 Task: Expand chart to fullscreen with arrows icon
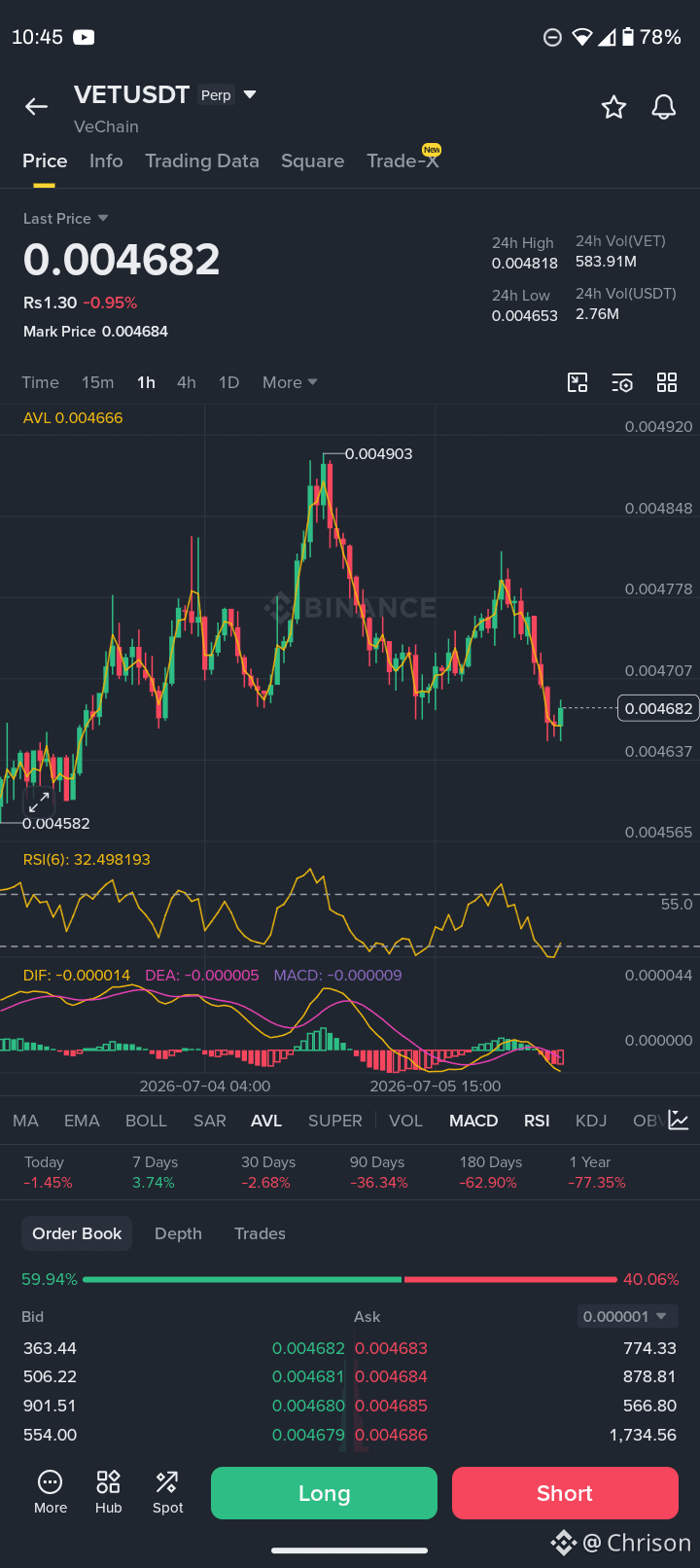click(39, 802)
